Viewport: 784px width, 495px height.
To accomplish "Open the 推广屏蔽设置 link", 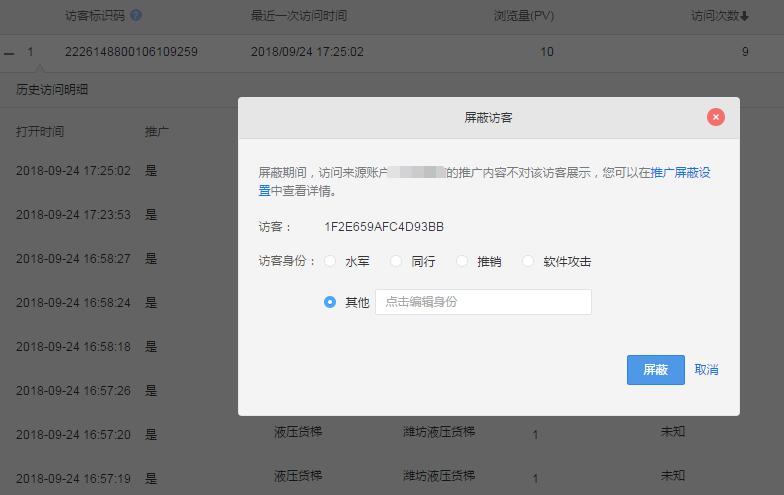I will tap(680, 173).
